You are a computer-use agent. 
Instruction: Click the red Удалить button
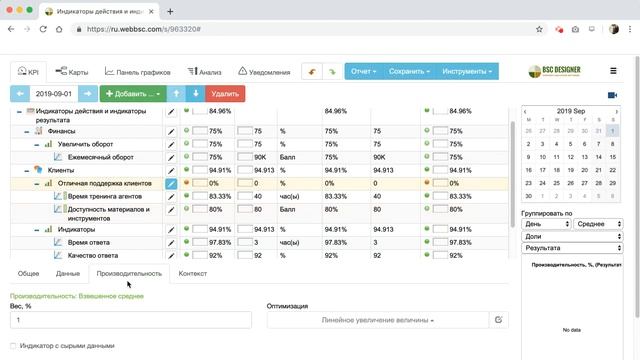[x=225, y=94]
